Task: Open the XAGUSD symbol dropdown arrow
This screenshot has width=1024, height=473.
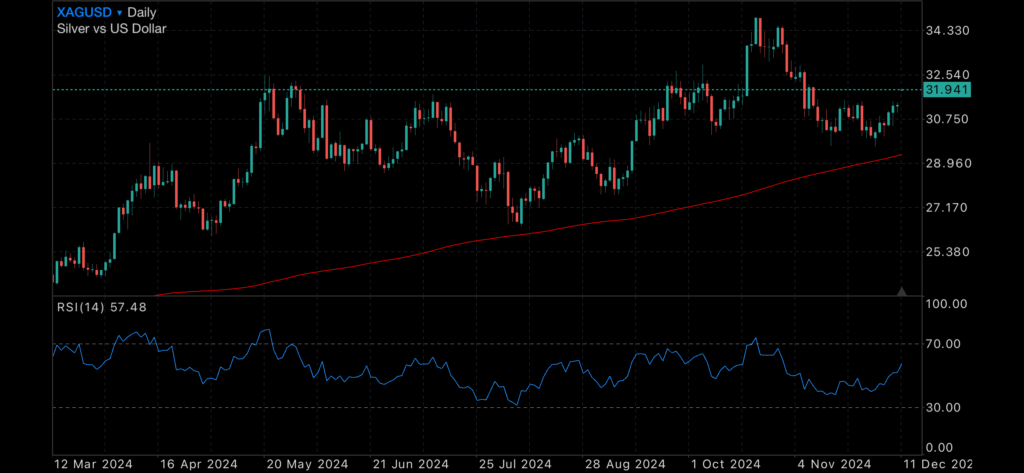Action: pos(119,12)
